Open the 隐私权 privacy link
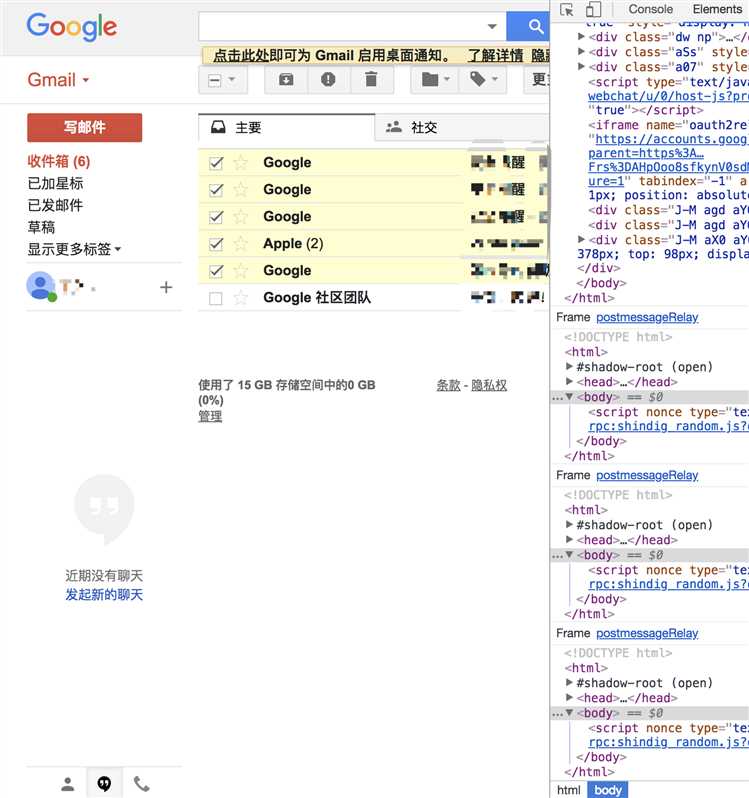Image resolution: width=749 pixels, height=798 pixels. pos(489,385)
